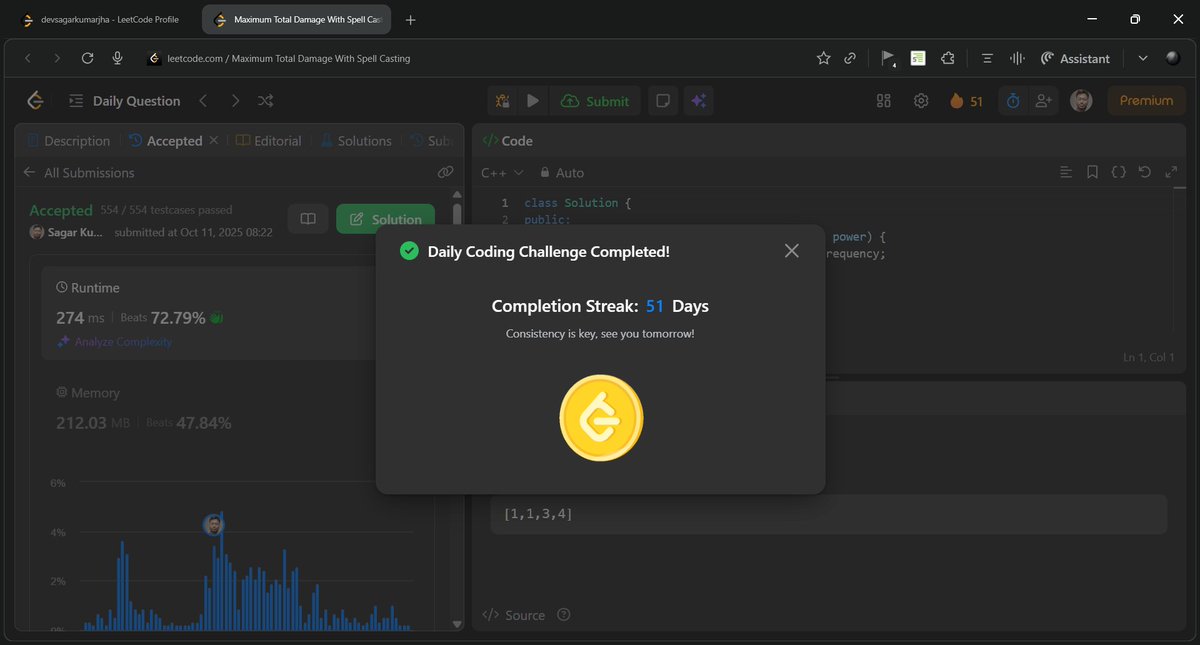The image size is (1200, 645).
Task: Open the browser Assistant
Action: (1075, 58)
